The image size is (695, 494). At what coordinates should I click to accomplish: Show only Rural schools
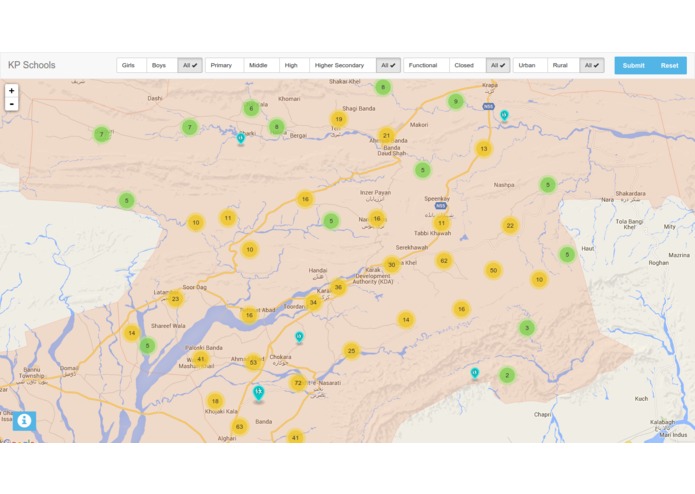click(563, 65)
